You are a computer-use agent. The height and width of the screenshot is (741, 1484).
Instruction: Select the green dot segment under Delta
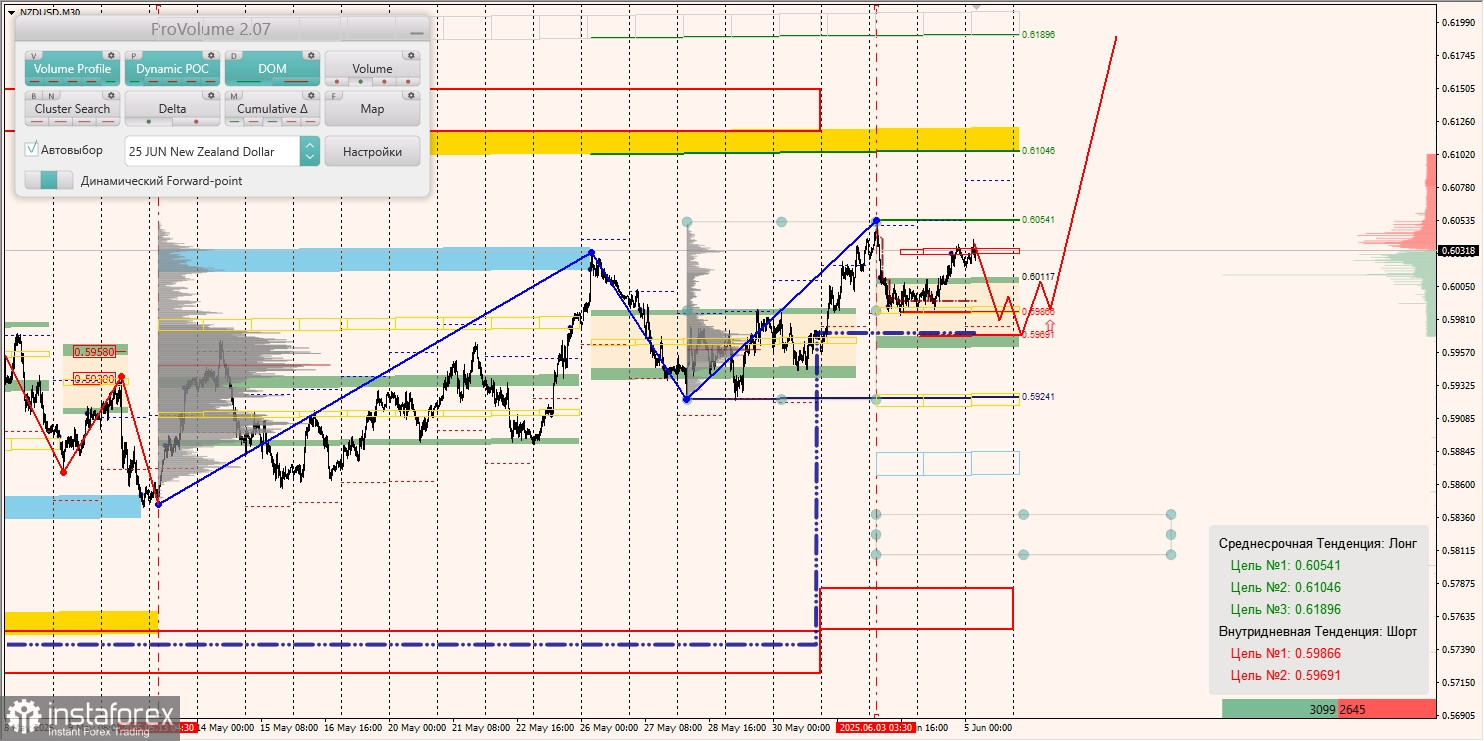click(148, 121)
